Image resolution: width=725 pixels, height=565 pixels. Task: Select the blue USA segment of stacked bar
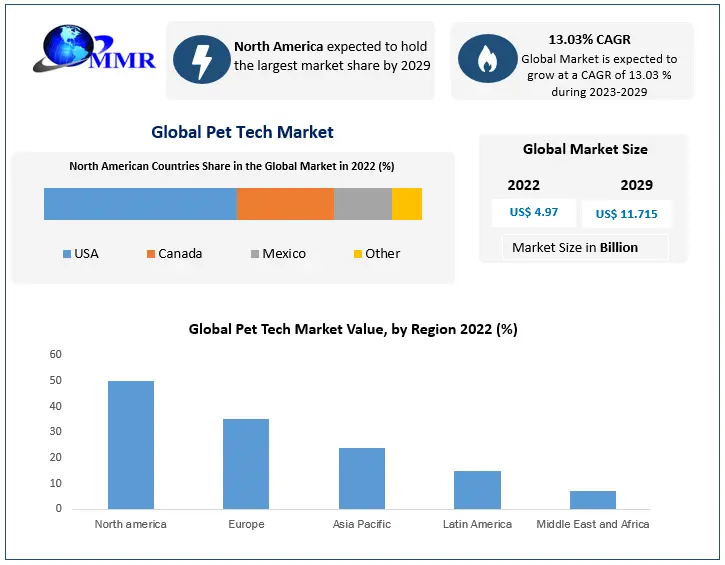tap(140, 204)
